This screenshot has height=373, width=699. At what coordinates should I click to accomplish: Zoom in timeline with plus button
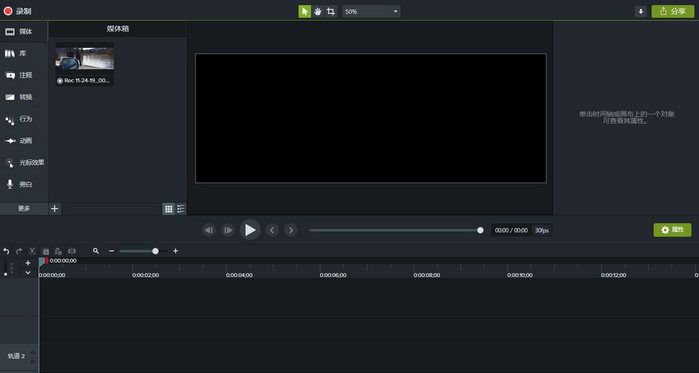(176, 251)
